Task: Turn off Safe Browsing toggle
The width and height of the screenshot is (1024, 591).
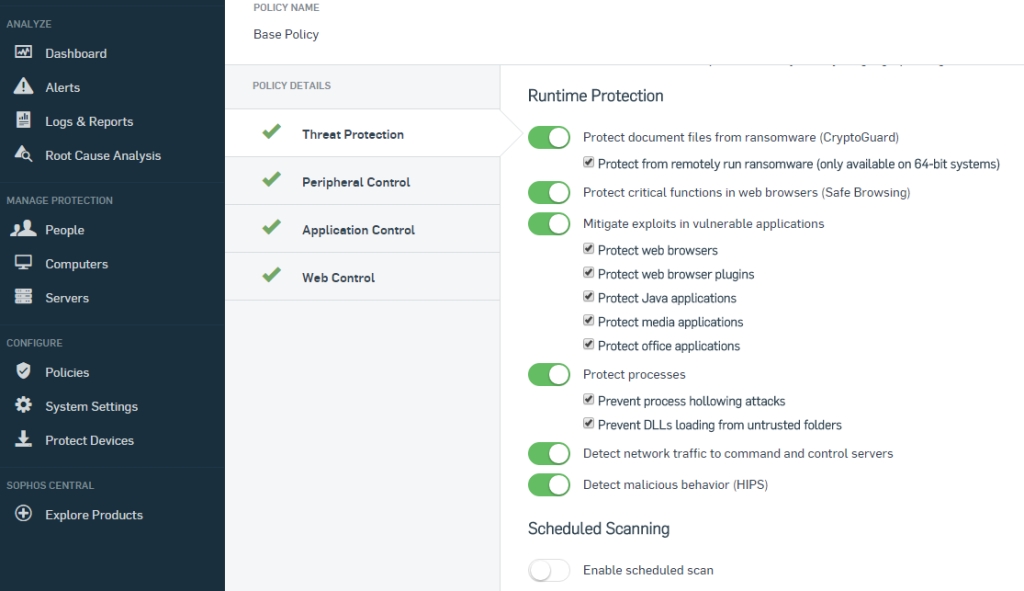Action: (x=549, y=192)
